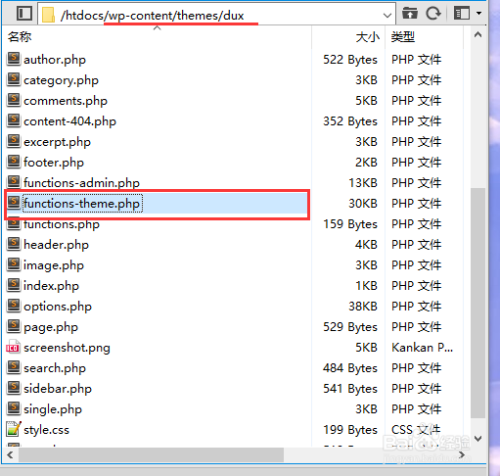The width and height of the screenshot is (500, 476).
Task: Open the layout view dropdown arrow
Action: click(x=479, y=14)
